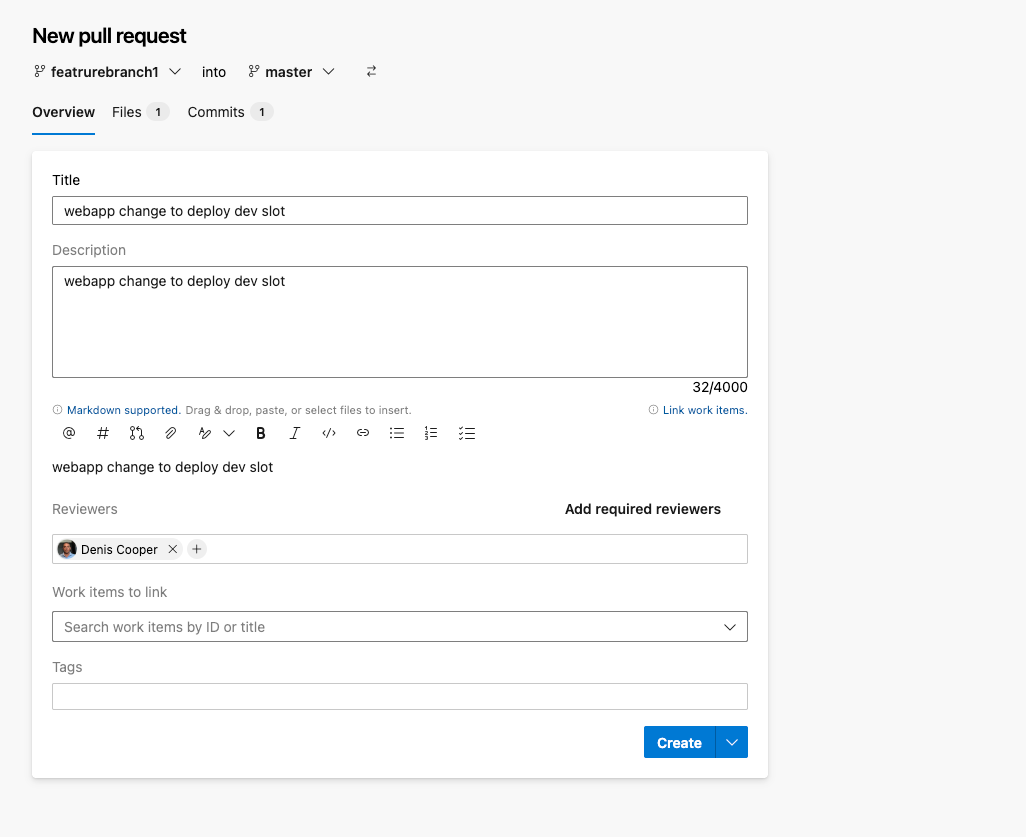This screenshot has height=837, width=1026.
Task: Focus the Description text area
Action: [x=400, y=322]
